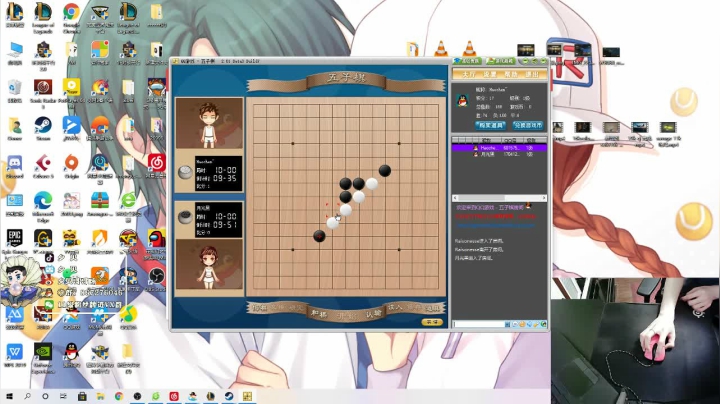Viewport: 720px width, 404px height.
Task: Select the 月光黑 row in player list
Action: pyautogui.click(x=499, y=155)
